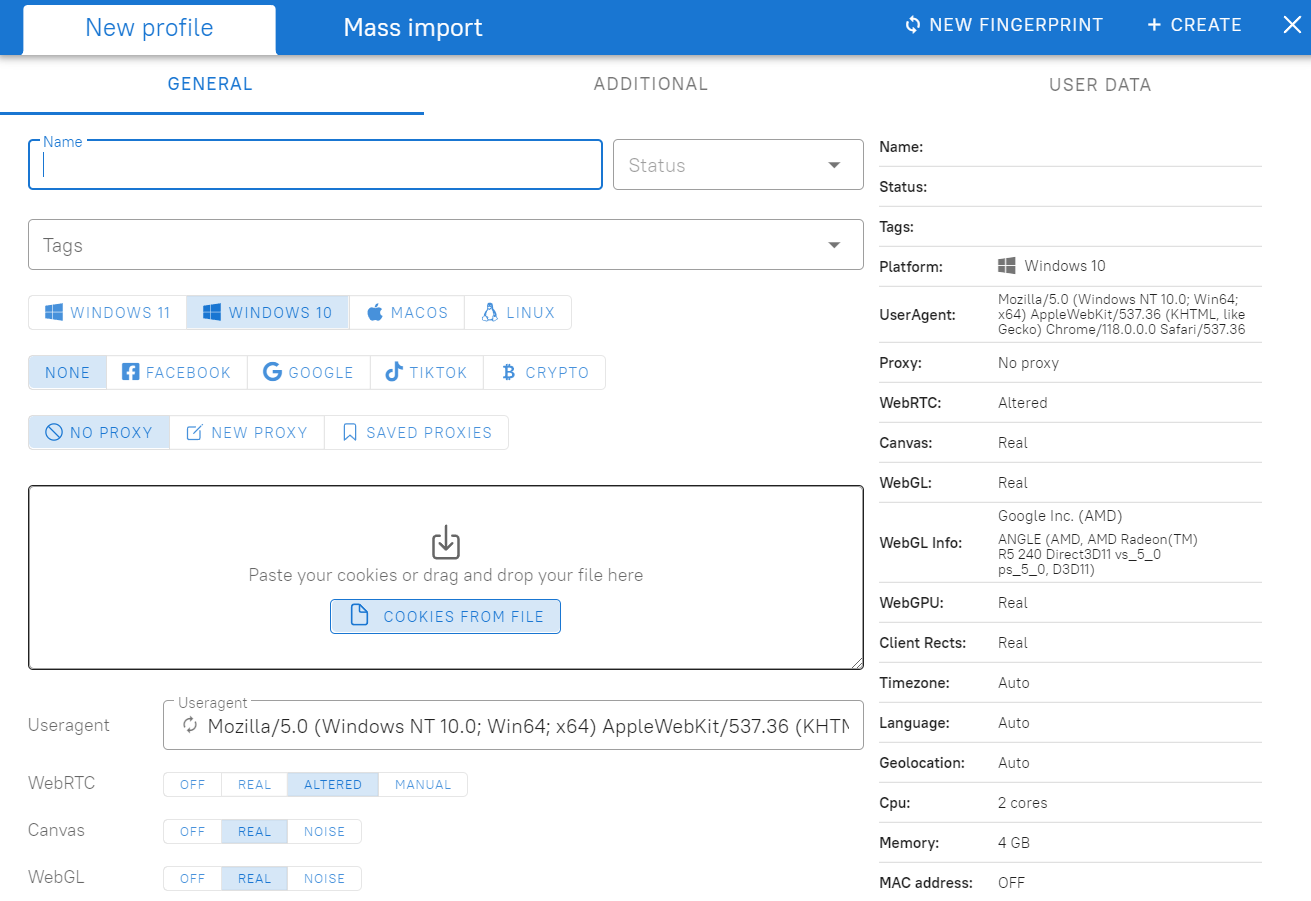Generate a new fingerprint
Viewport: 1311px width, 901px height.
[x=1003, y=24]
